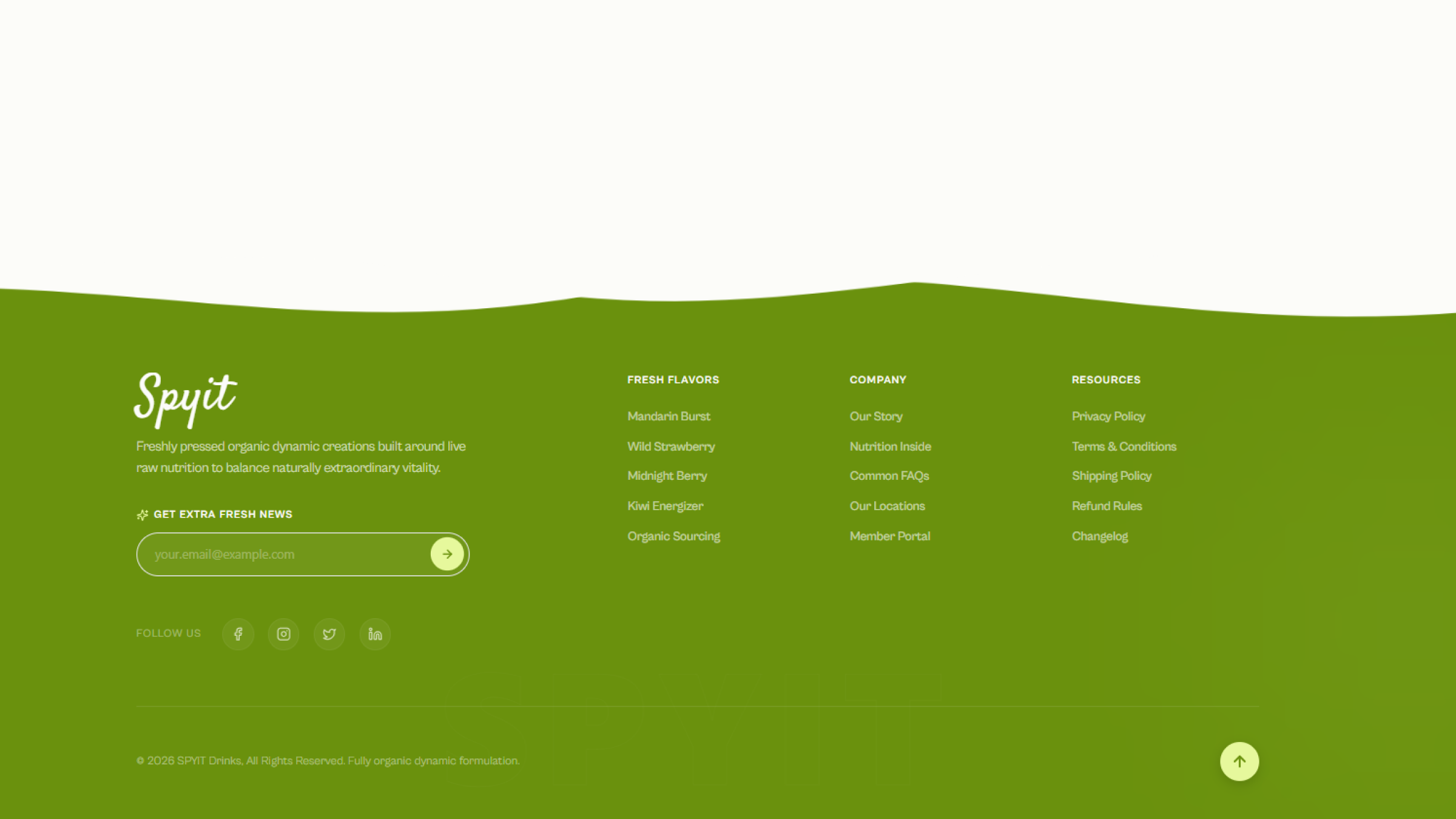The image size is (1456, 819).
Task: Open the Shipping Policy link
Action: (x=1111, y=476)
